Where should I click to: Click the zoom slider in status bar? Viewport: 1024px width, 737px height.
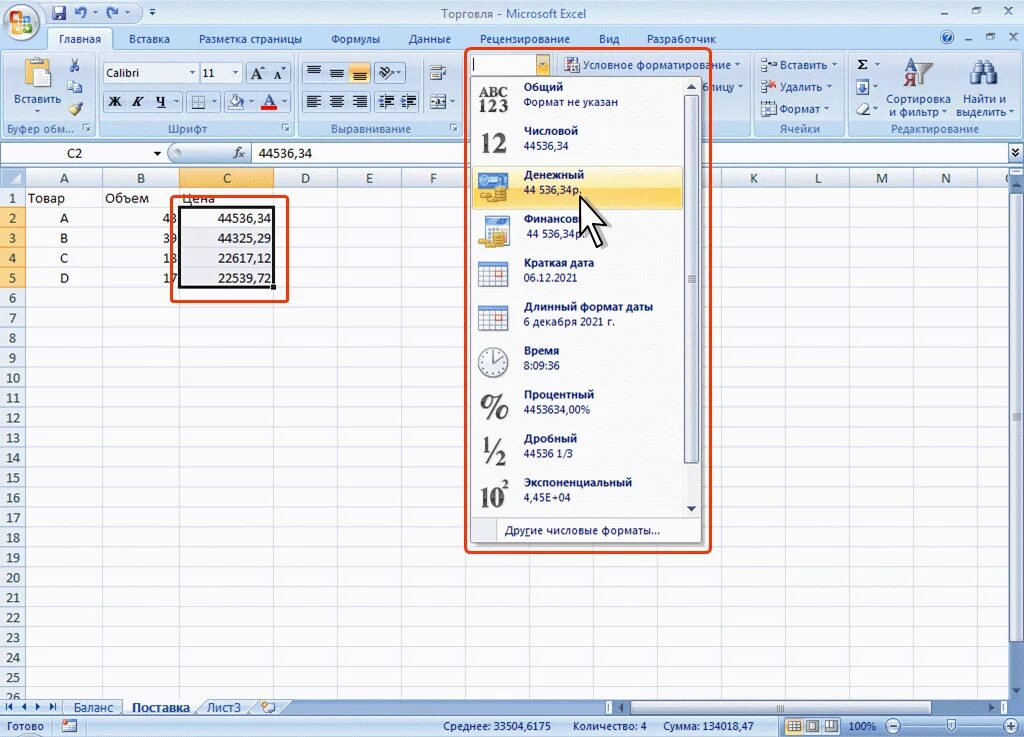click(951, 726)
